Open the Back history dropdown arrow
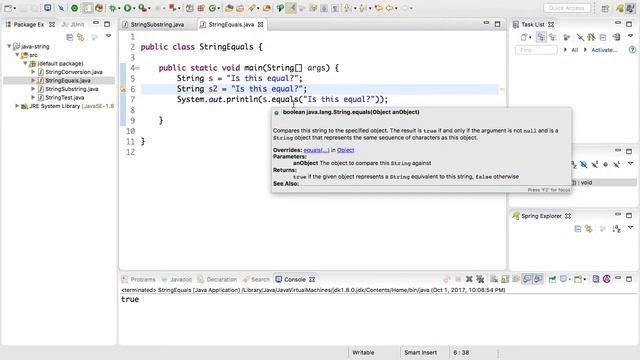The width and height of the screenshot is (640, 360). pos(397,8)
